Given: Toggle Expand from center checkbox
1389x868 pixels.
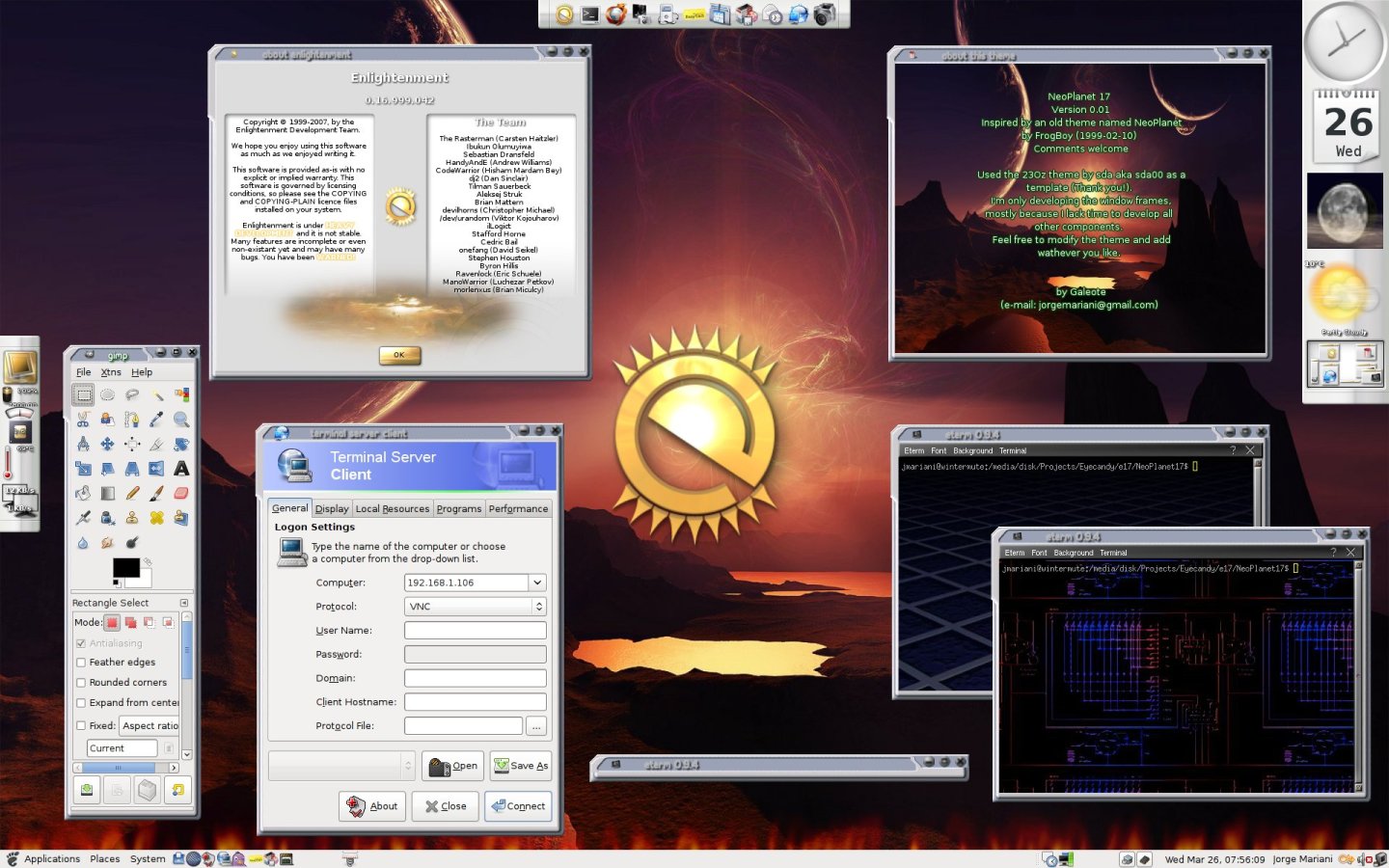Looking at the screenshot, I should click(81, 703).
